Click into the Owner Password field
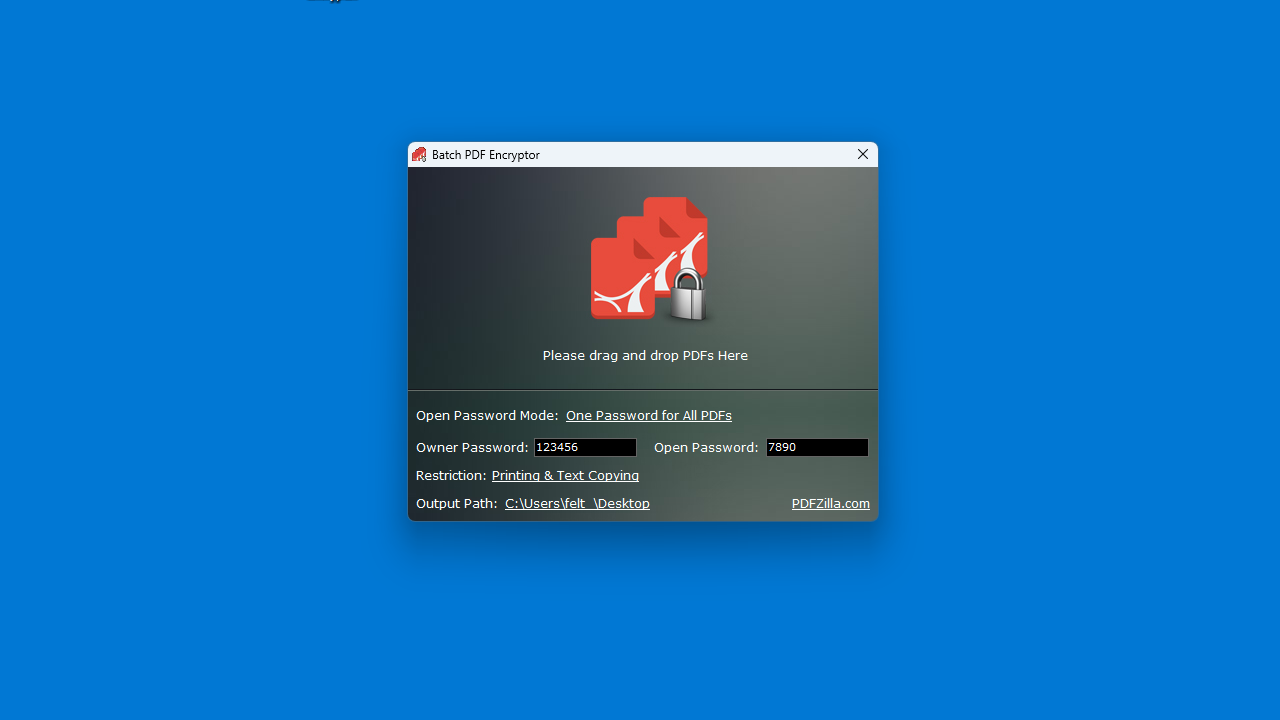Screen dimensions: 1280x720 tap(585, 447)
